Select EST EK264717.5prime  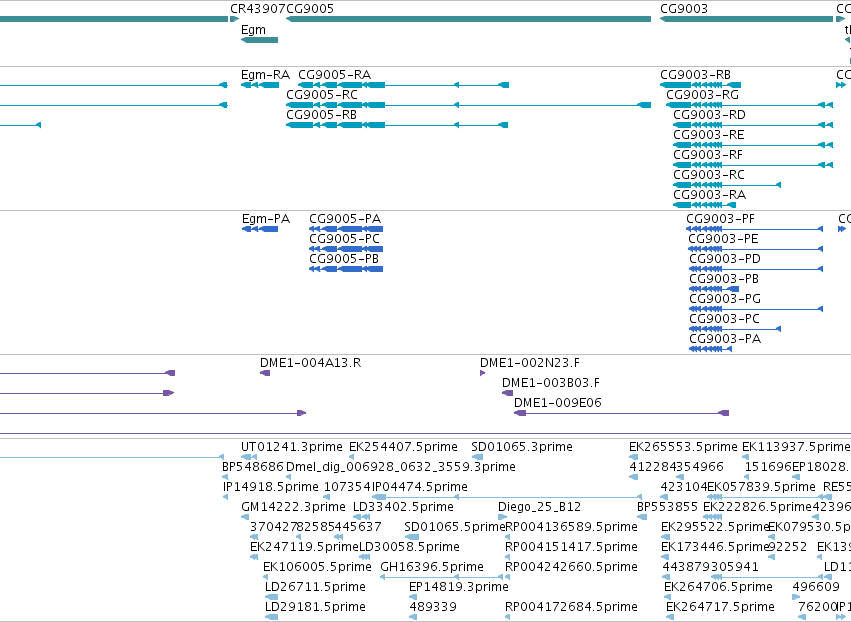coord(720,608)
